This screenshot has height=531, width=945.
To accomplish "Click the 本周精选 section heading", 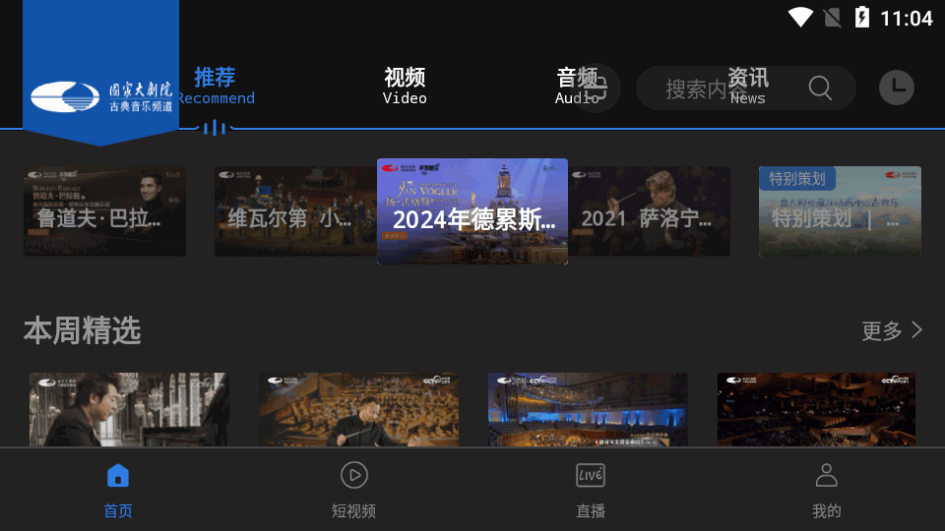I will point(82,331).
